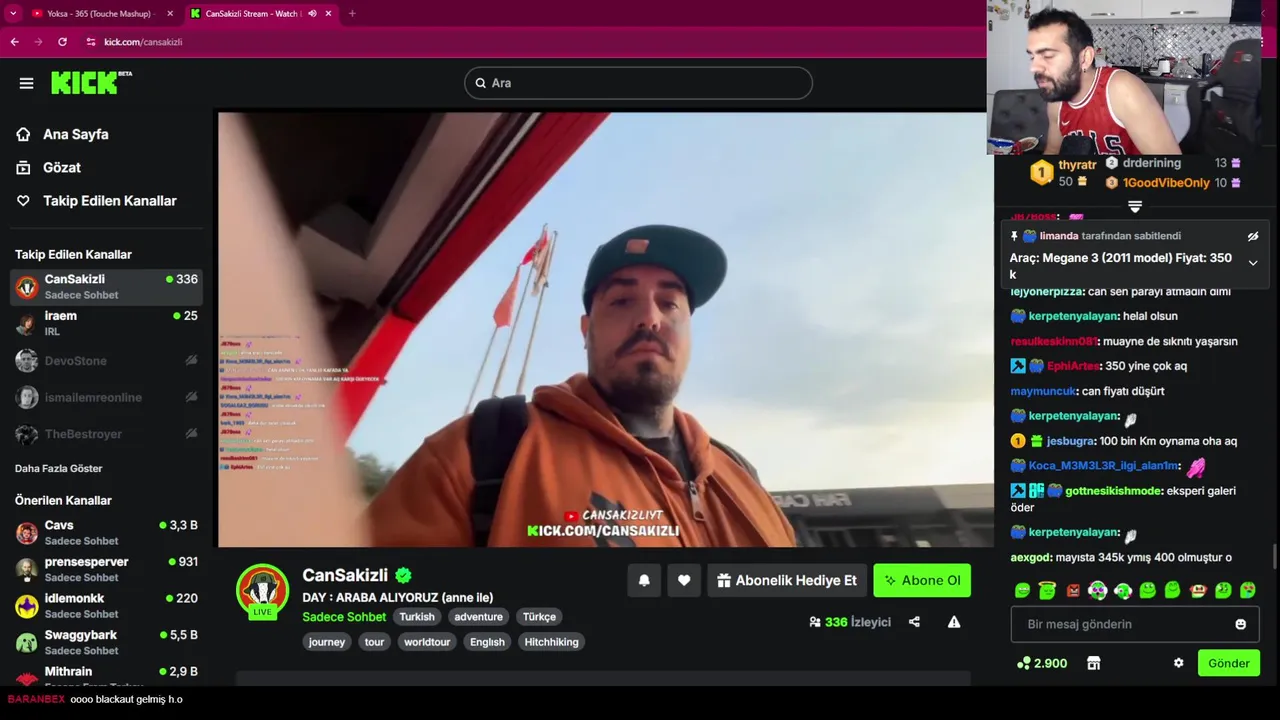Toggle the notification bell for CanSakizli
The height and width of the screenshot is (720, 1280).
click(x=644, y=580)
